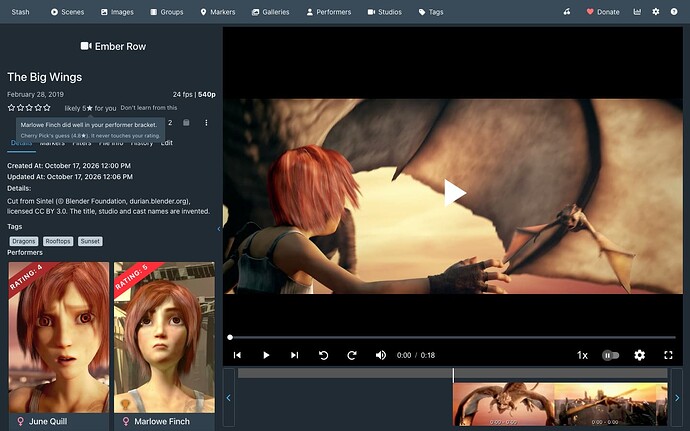Open settings via navbar gear icon
This screenshot has width=690, height=431.
(x=656, y=12)
